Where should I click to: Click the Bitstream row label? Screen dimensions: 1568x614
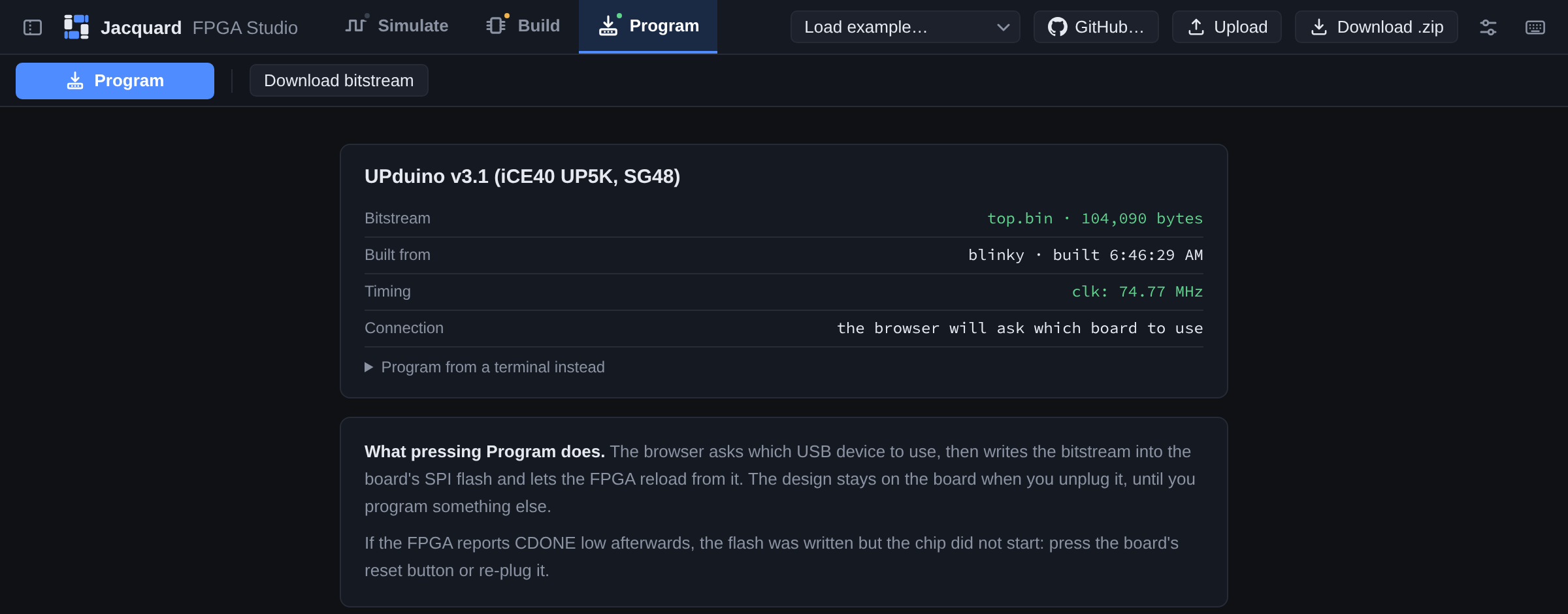(x=397, y=218)
